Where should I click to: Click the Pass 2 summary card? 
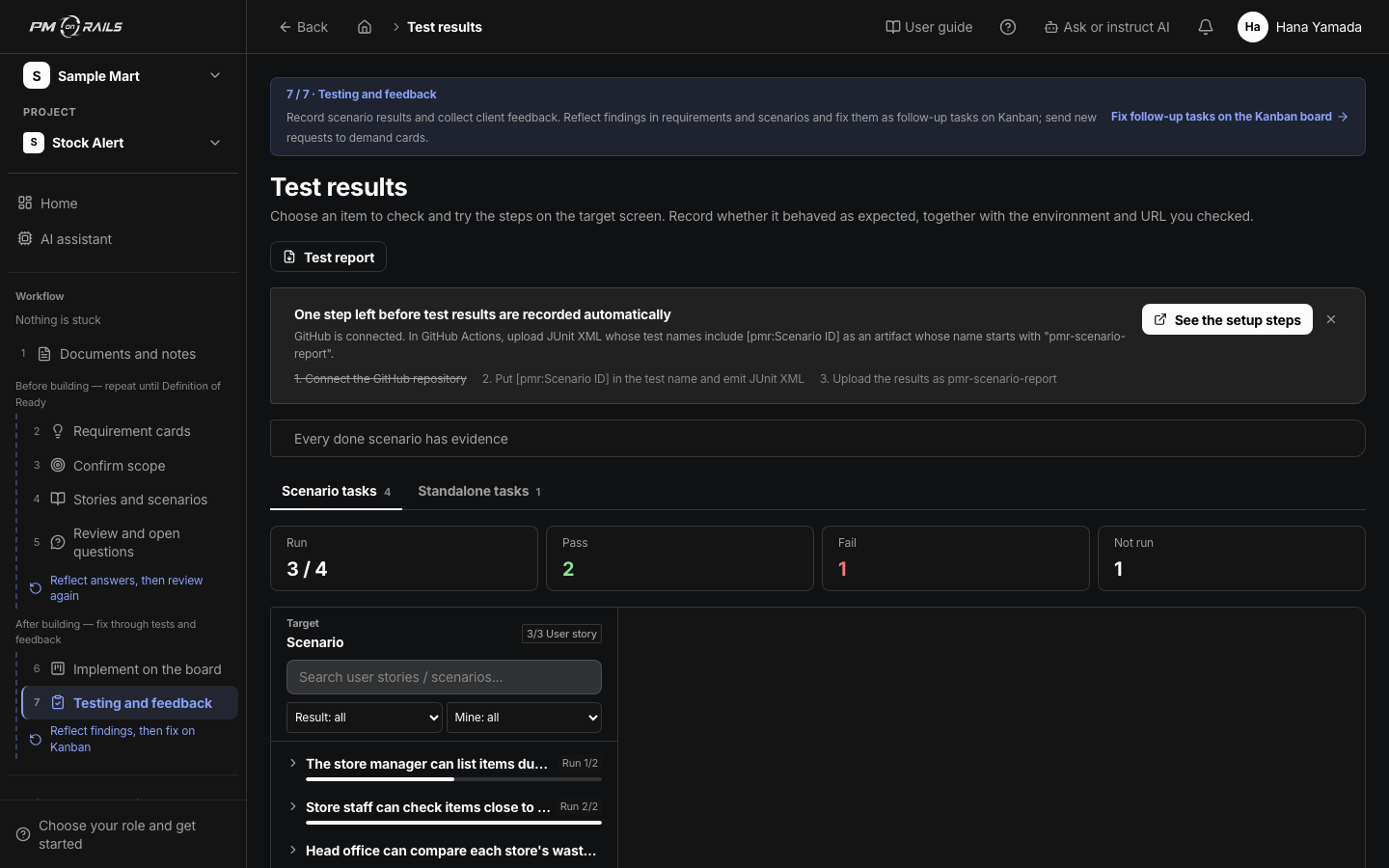680,558
